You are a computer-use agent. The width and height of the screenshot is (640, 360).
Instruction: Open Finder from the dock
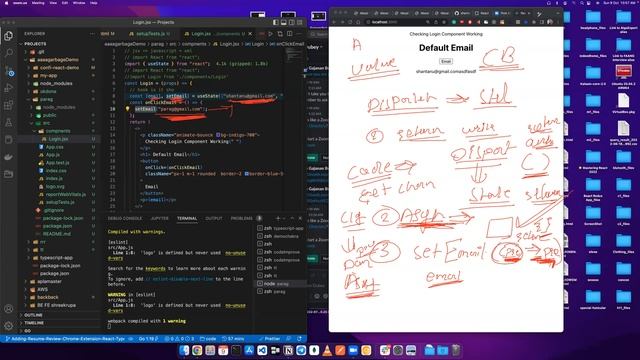[x=184, y=350]
